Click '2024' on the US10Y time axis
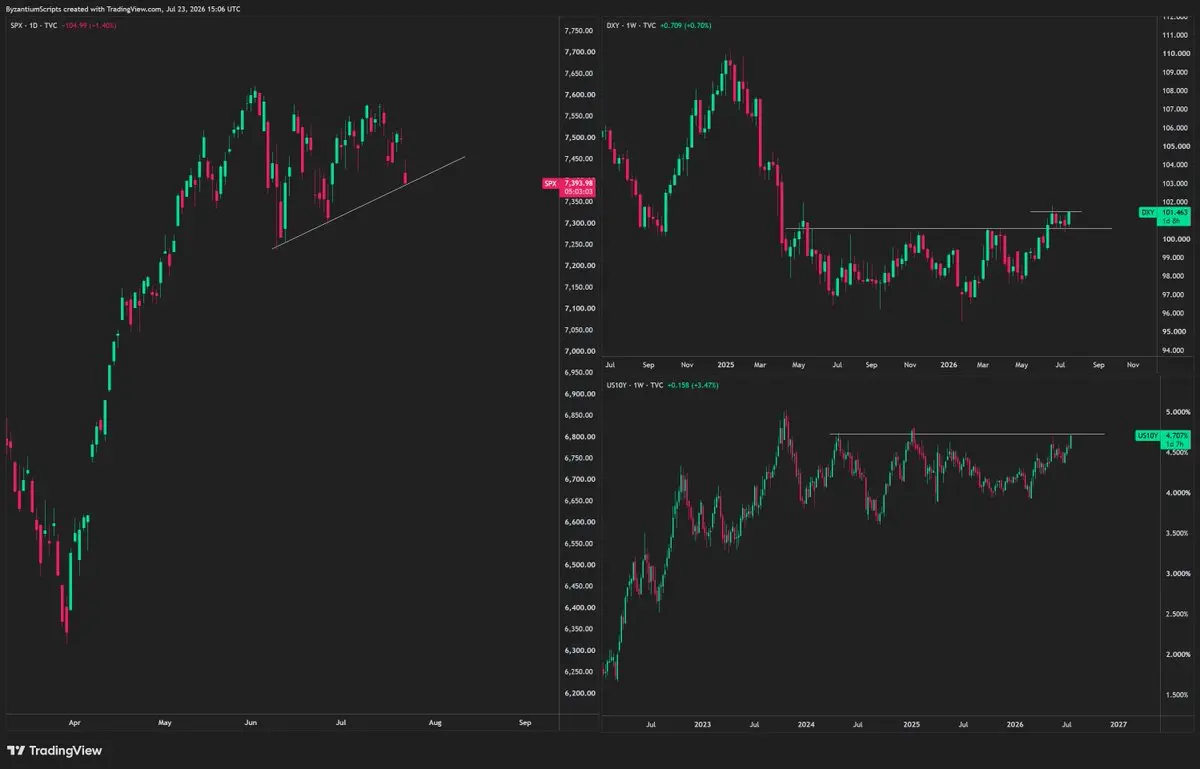 [x=807, y=723]
